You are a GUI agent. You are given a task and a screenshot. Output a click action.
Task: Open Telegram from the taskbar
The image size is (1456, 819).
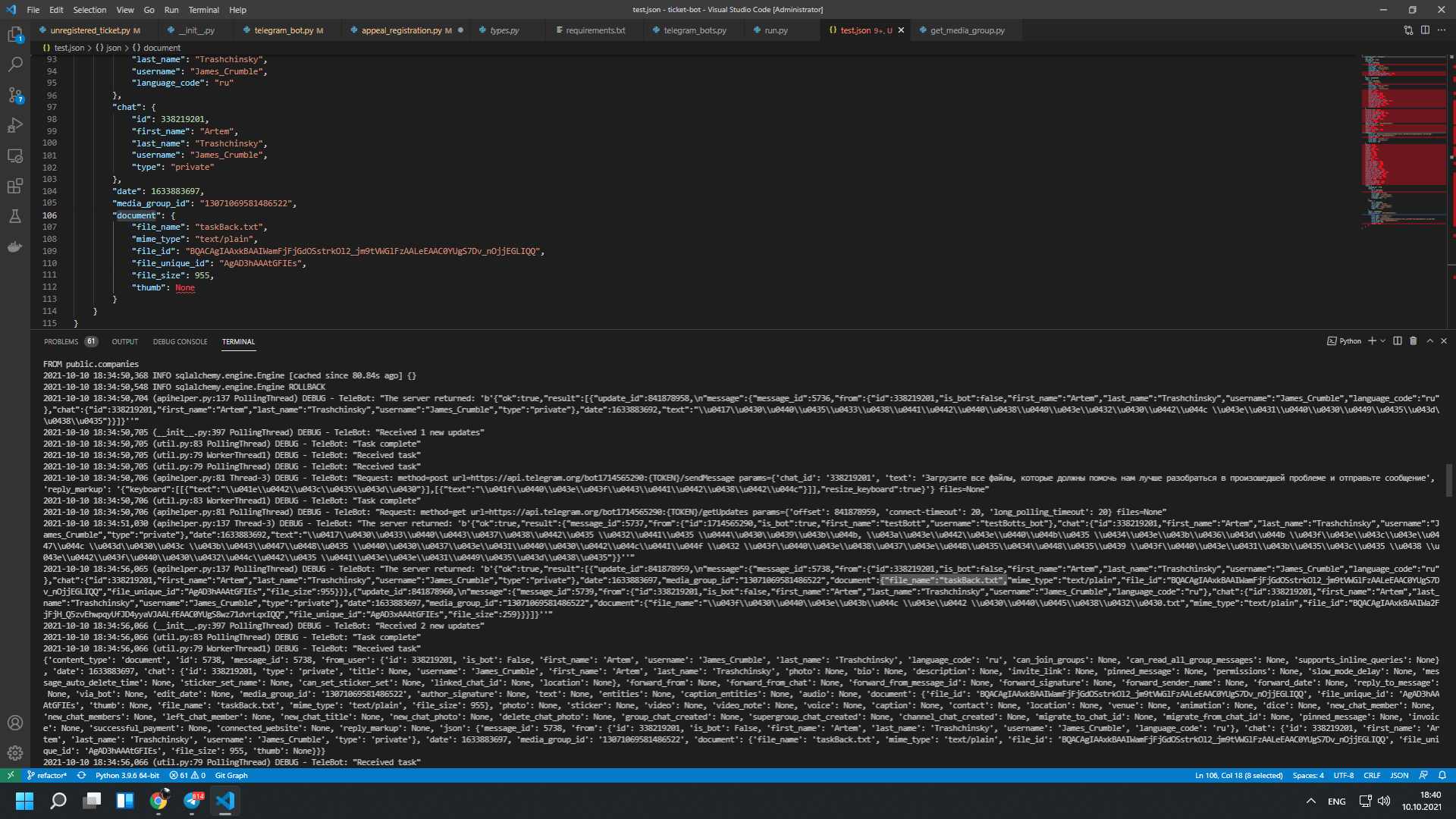[x=191, y=801]
